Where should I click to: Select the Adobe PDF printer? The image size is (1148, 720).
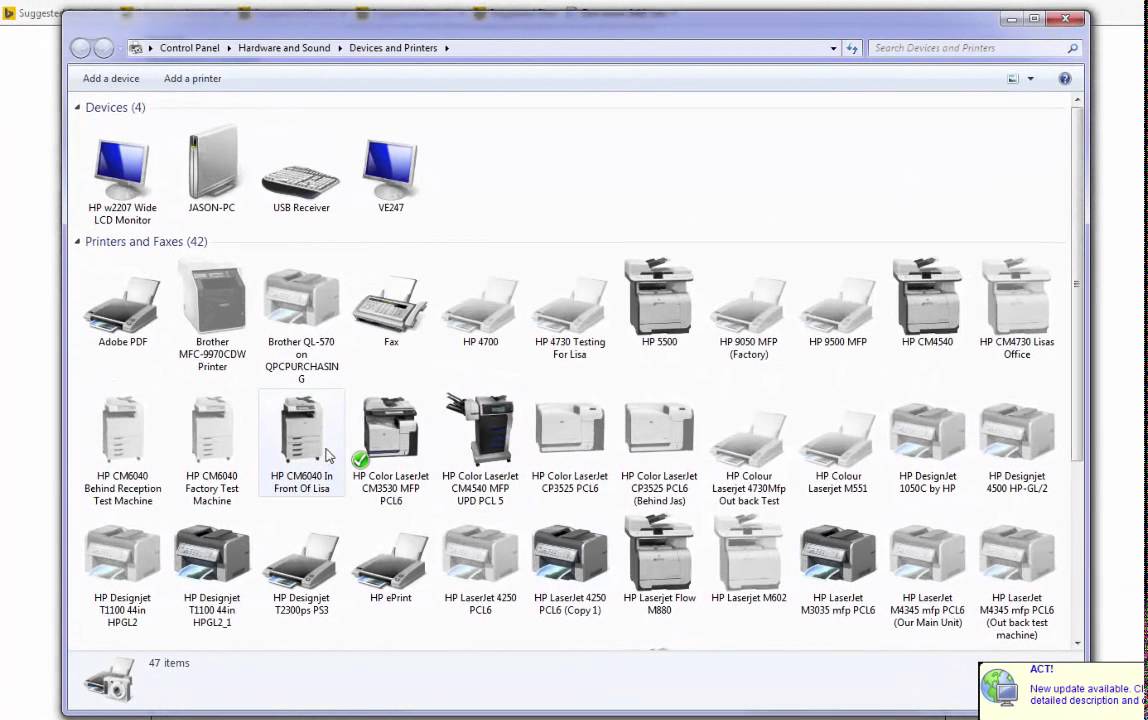point(122,311)
